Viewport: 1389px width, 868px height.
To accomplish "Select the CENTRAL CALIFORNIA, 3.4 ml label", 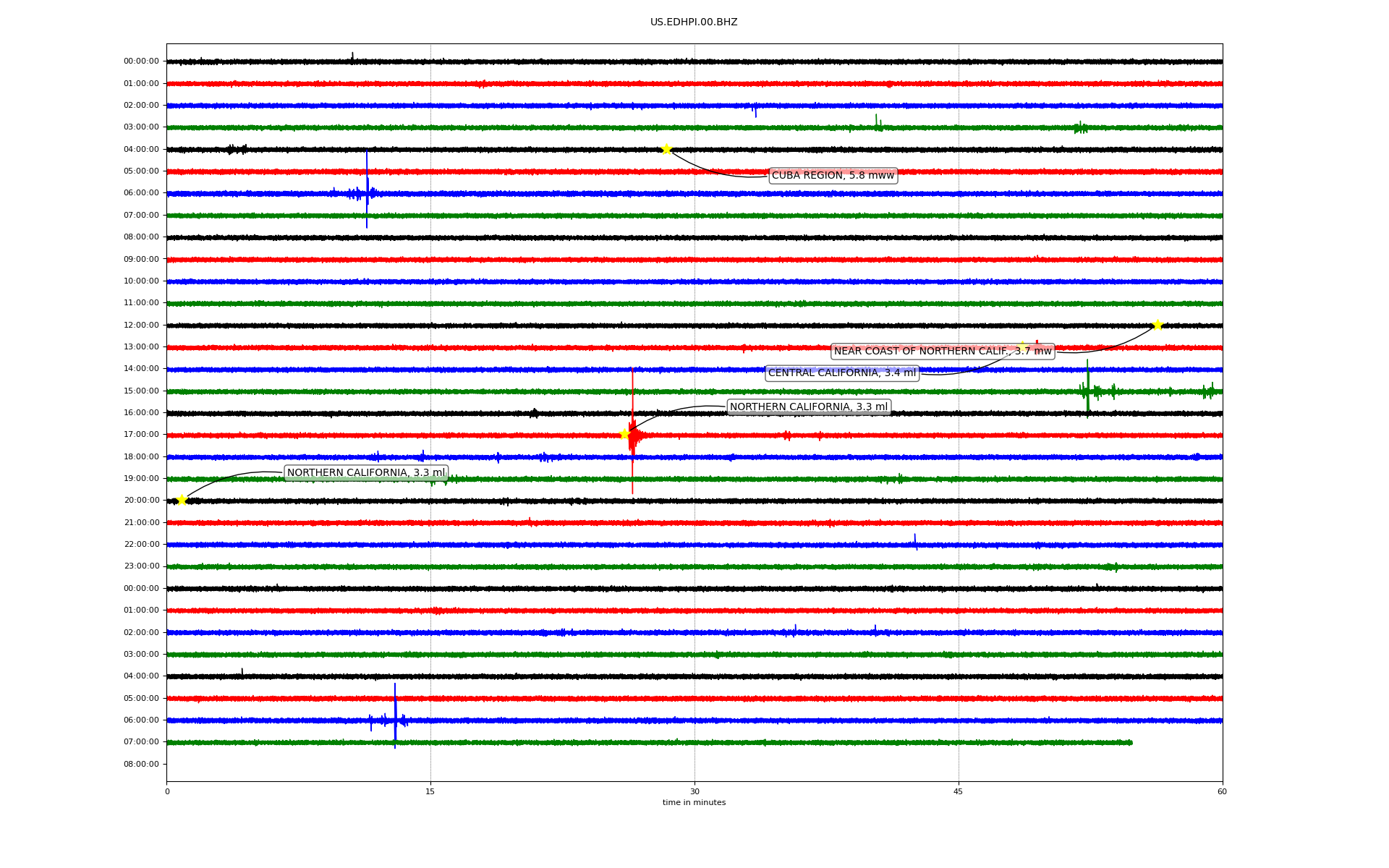I will [x=842, y=373].
